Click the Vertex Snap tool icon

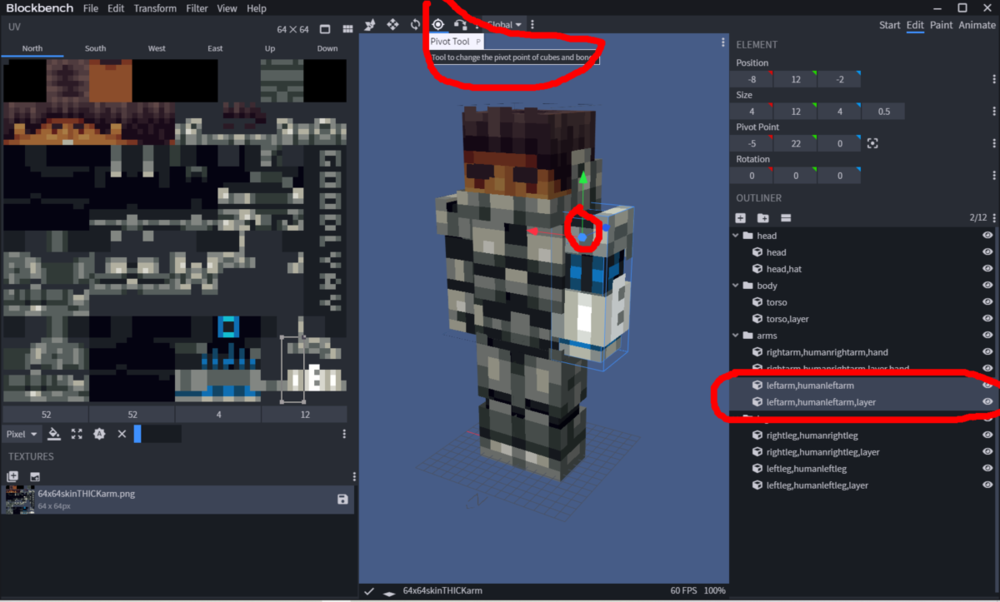pyautogui.click(x=460, y=25)
